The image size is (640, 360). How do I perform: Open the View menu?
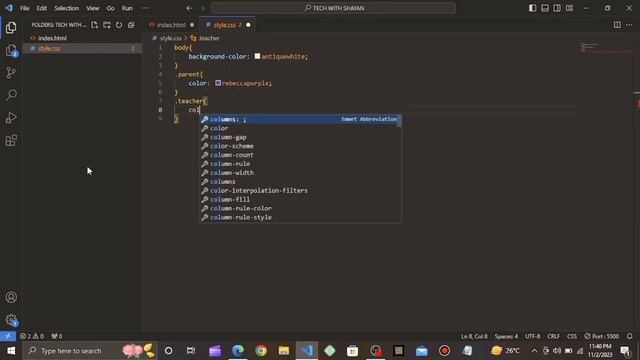pyautogui.click(x=93, y=8)
